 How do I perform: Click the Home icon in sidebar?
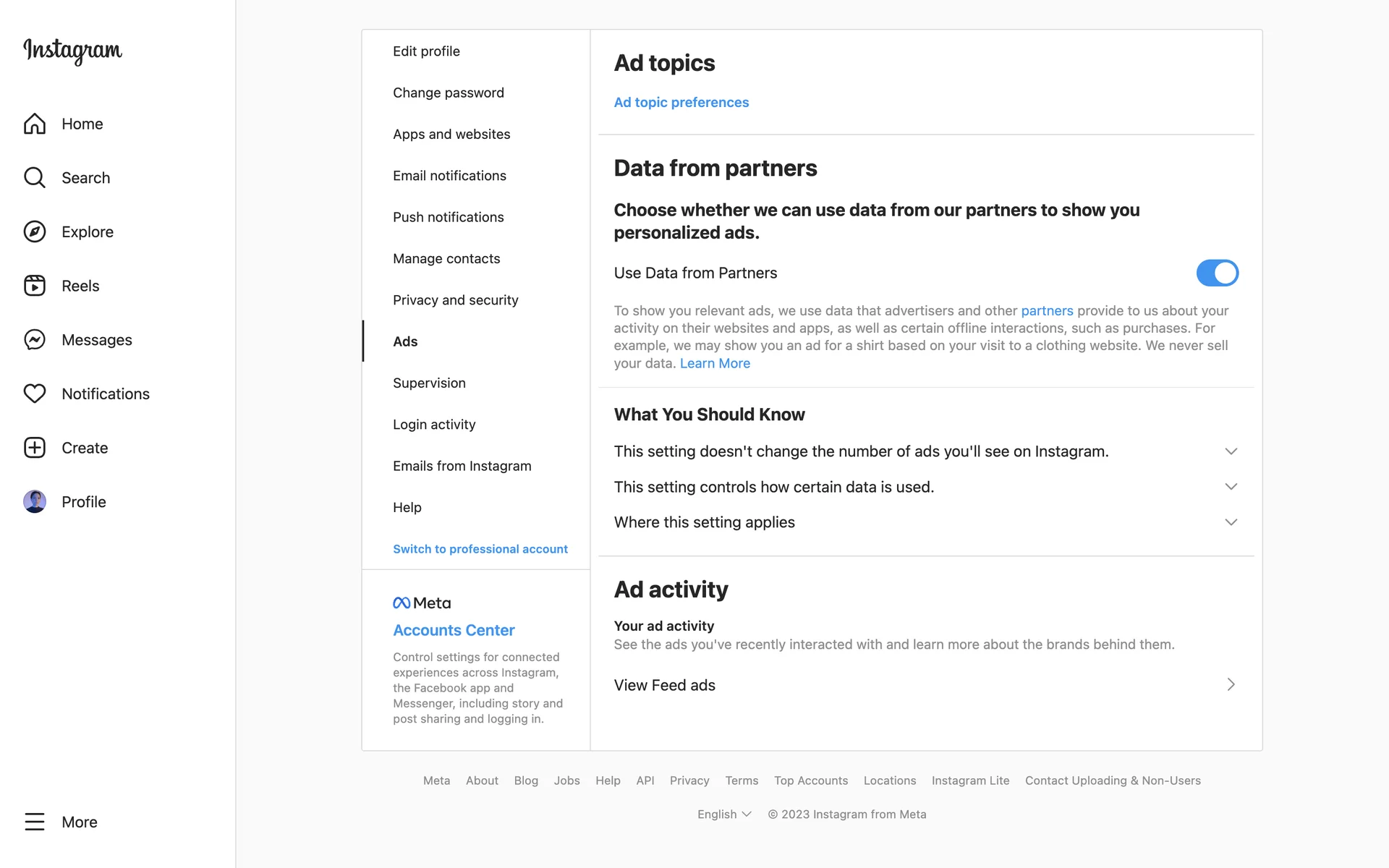click(x=34, y=124)
